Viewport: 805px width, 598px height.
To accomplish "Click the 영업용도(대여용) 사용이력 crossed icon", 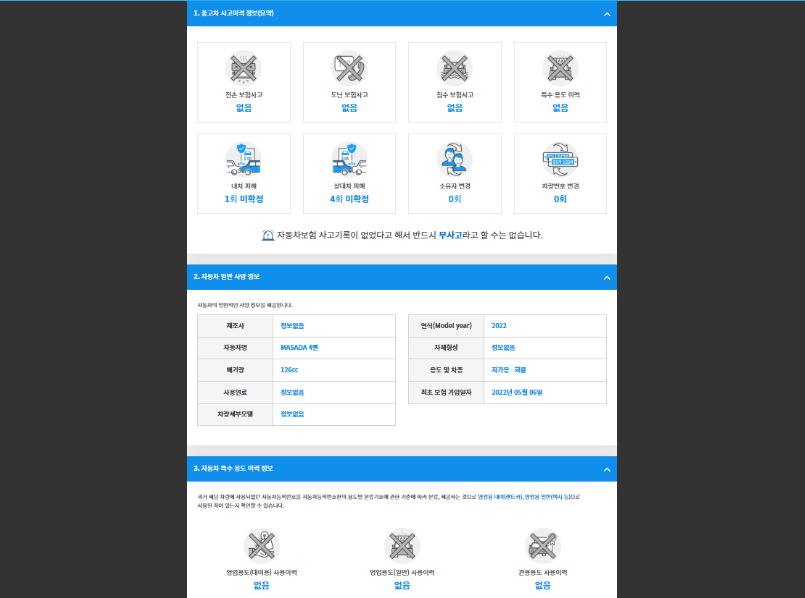I will tap(261, 546).
